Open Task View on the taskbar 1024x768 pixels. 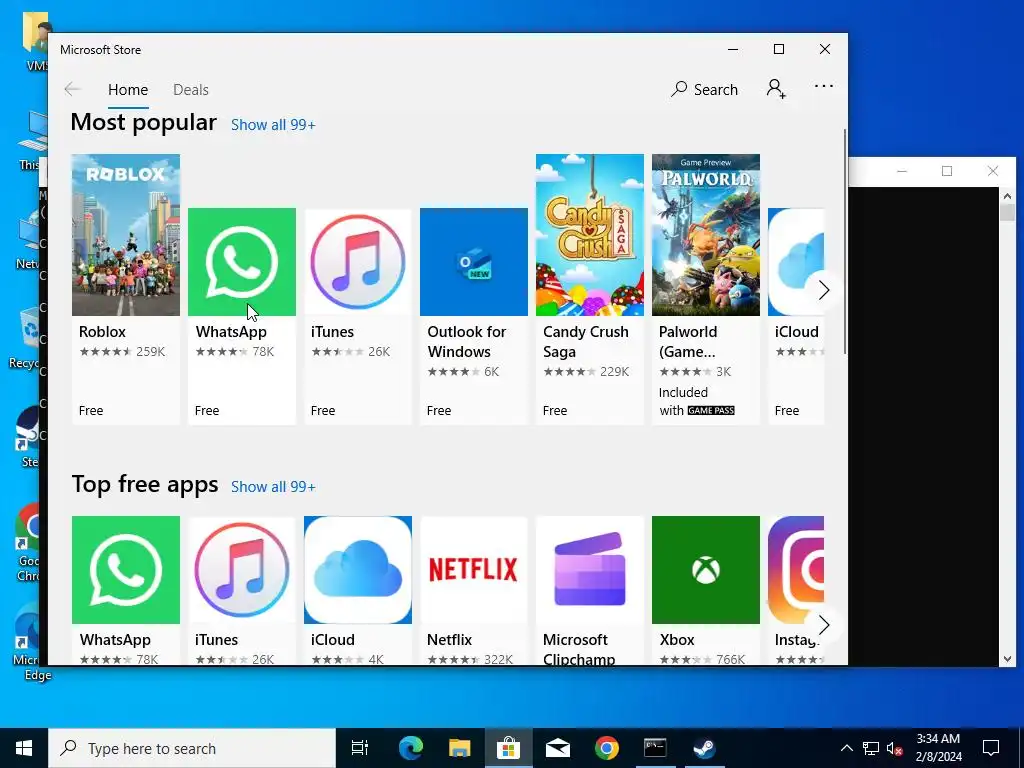tap(360, 748)
